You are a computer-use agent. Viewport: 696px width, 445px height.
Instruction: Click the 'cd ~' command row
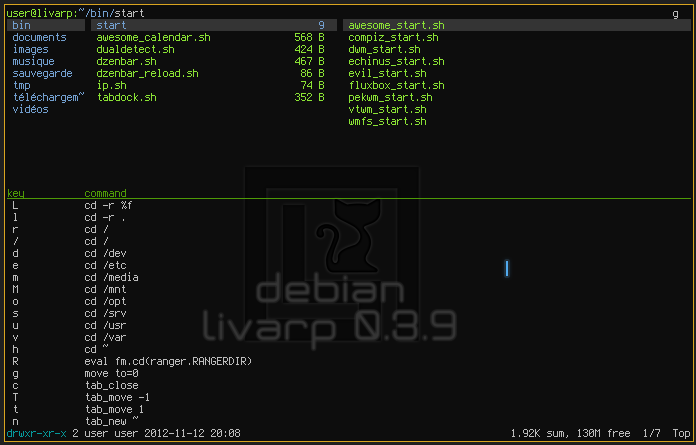96,349
